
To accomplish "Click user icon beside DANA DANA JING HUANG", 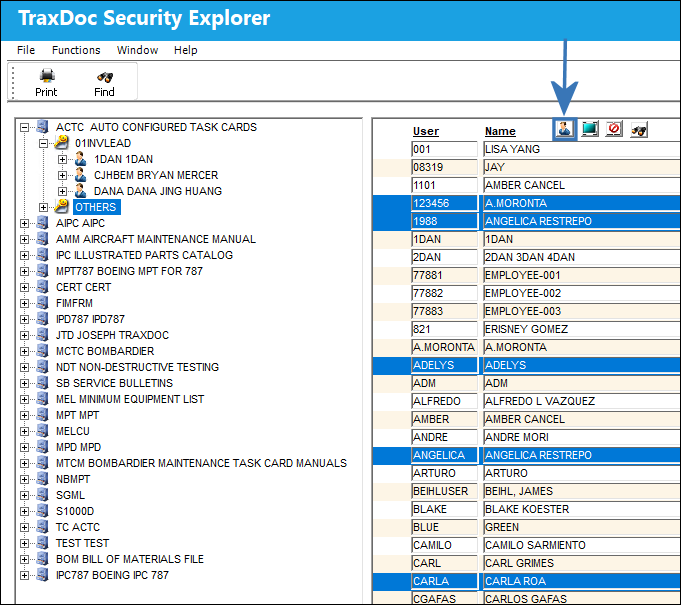I will [x=81, y=191].
